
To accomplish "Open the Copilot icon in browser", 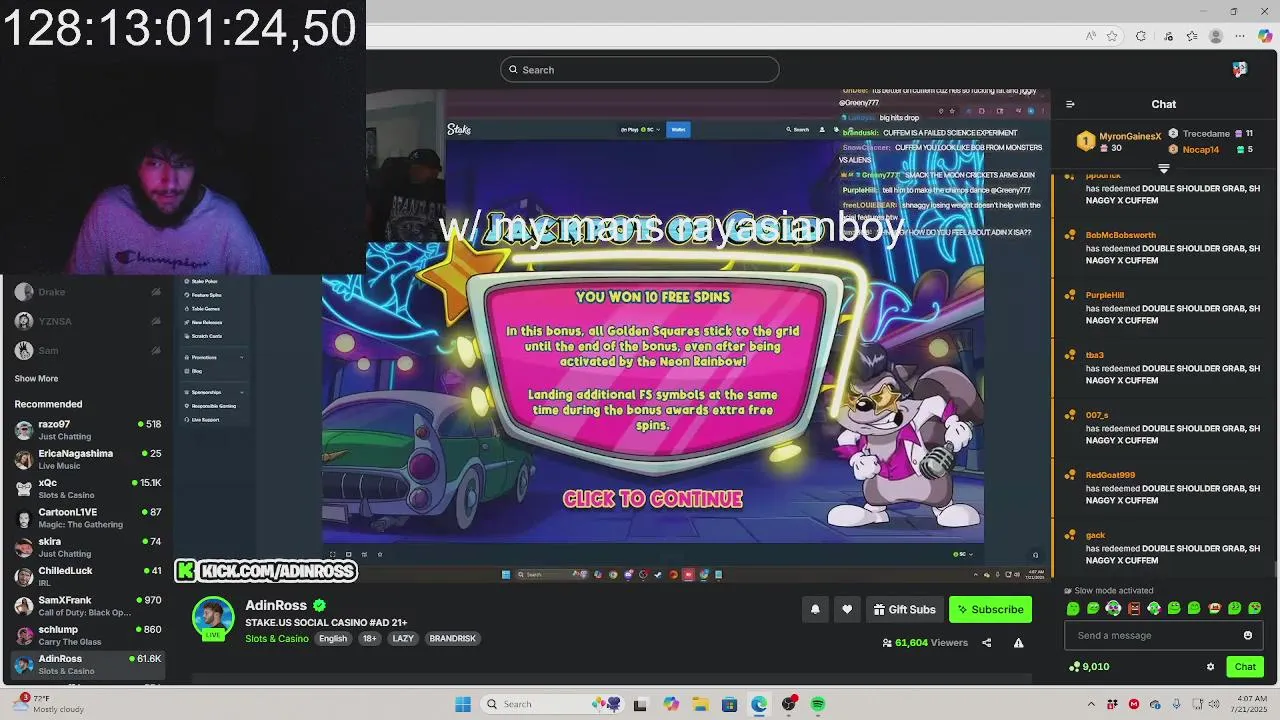I will tap(1265, 36).
